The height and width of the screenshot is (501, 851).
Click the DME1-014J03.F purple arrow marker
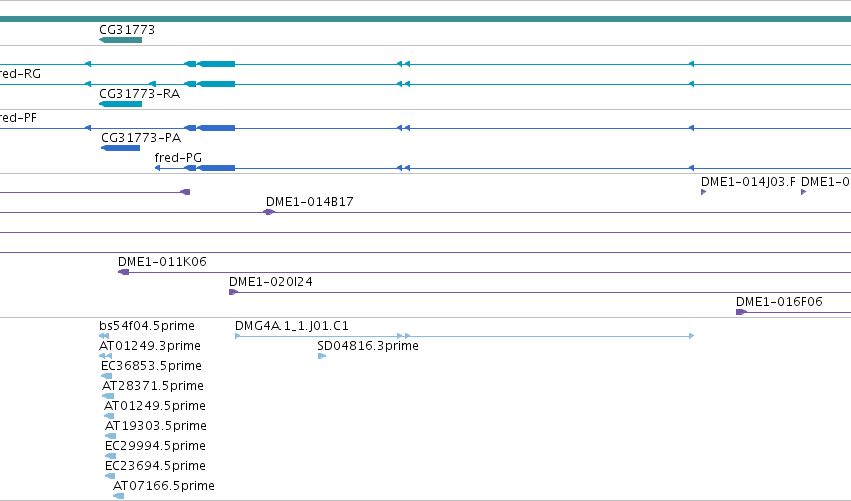(x=703, y=192)
